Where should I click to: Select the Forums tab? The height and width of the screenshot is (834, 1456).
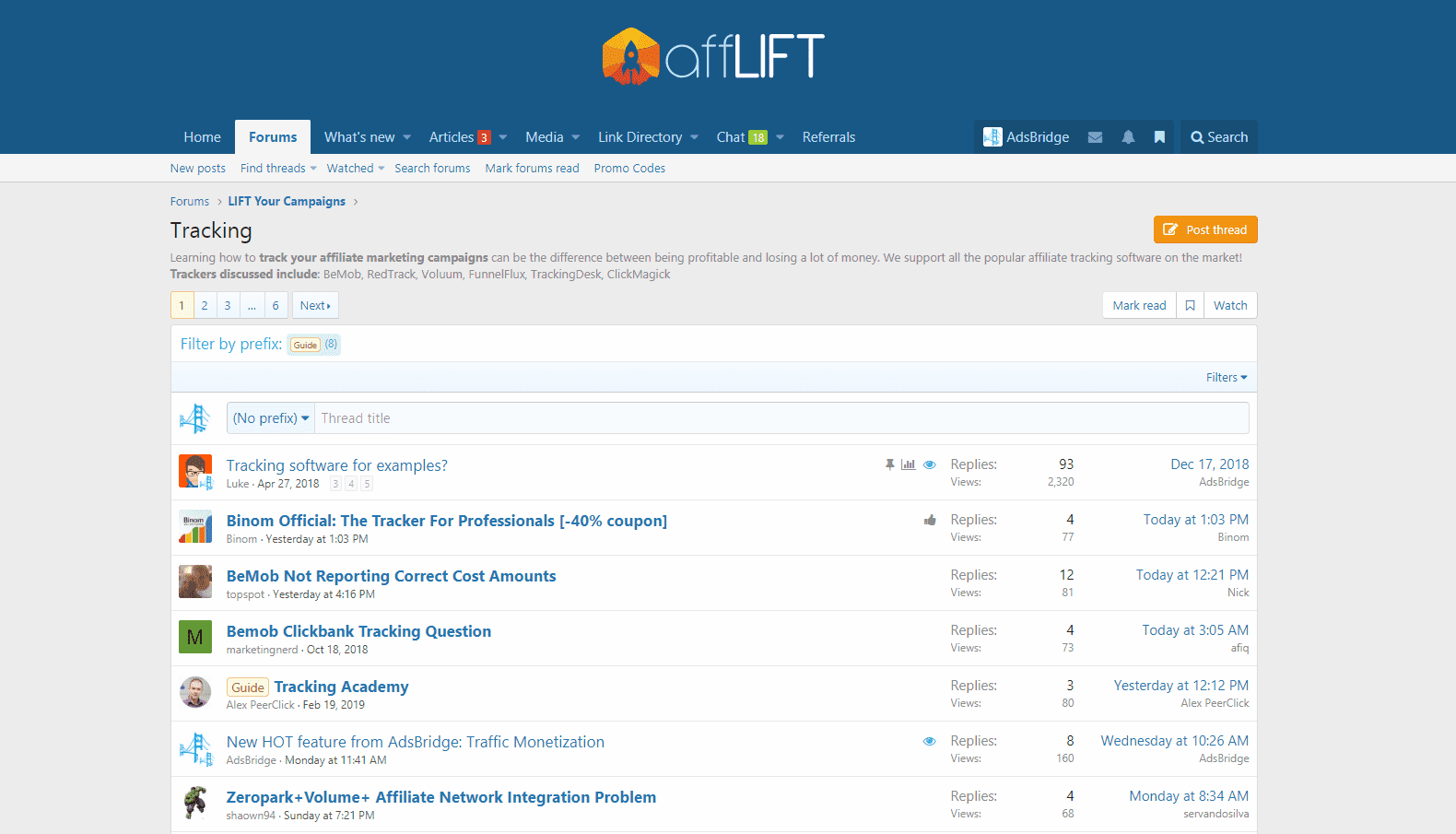(273, 137)
